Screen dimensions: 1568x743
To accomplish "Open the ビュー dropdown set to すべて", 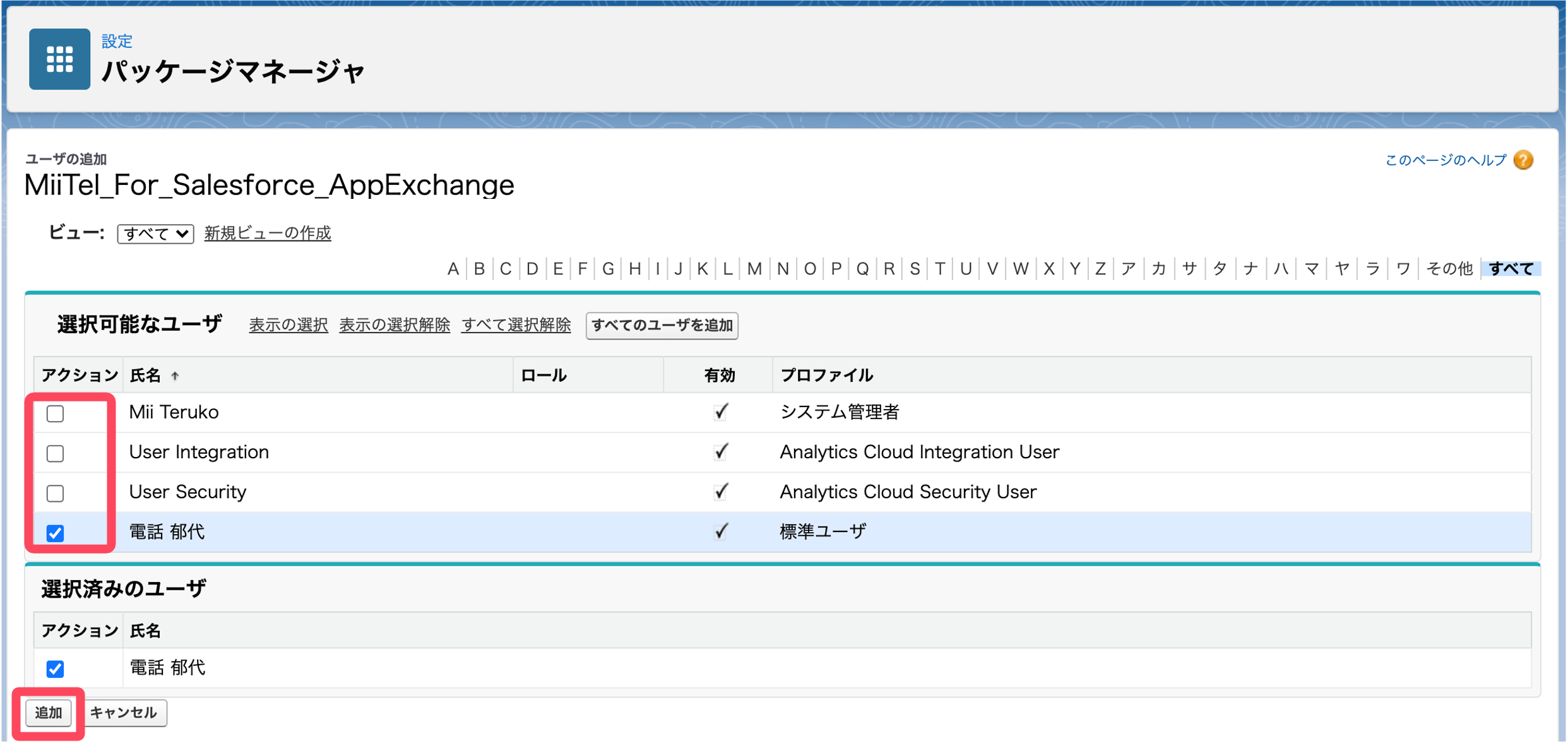I will tap(155, 234).
